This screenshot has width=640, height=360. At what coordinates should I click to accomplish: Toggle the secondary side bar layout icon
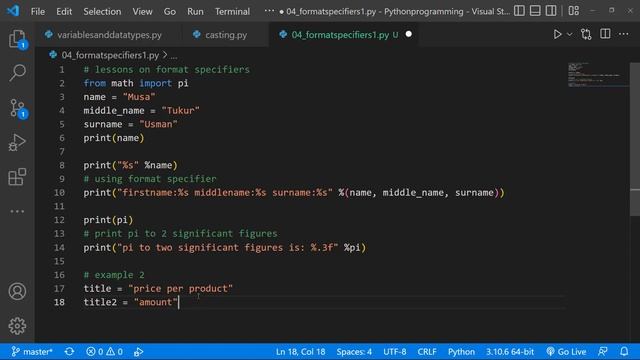point(551,11)
